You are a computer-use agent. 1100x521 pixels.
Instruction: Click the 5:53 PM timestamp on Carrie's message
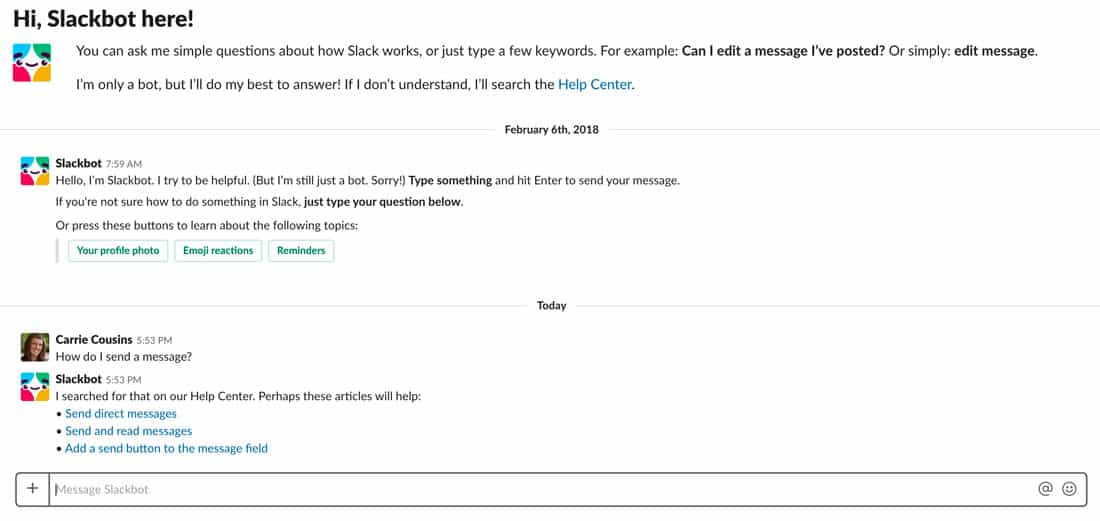pyautogui.click(x=153, y=341)
